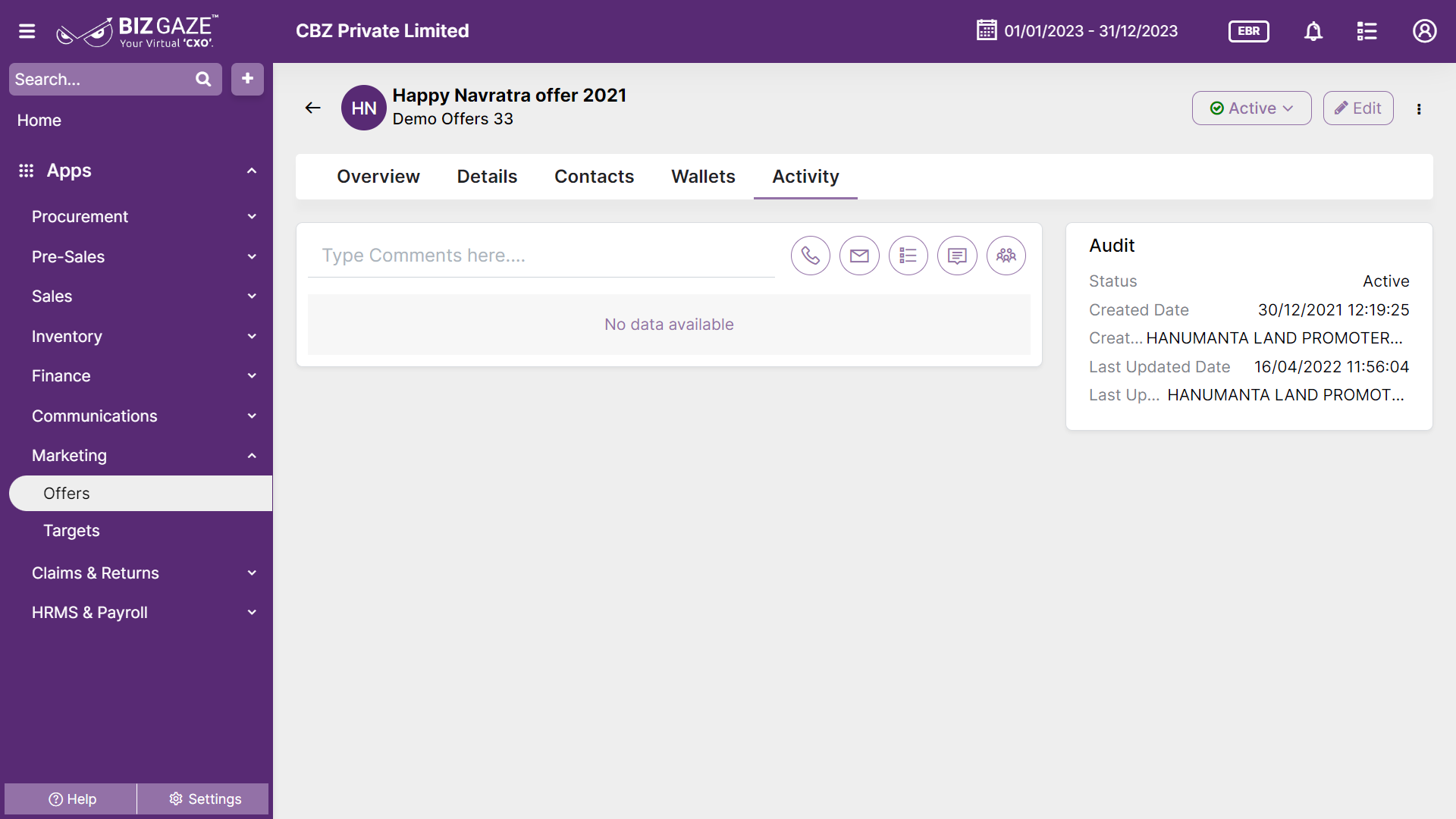
Task: Click the Happy Navratra offer 2021 title
Action: click(x=510, y=96)
